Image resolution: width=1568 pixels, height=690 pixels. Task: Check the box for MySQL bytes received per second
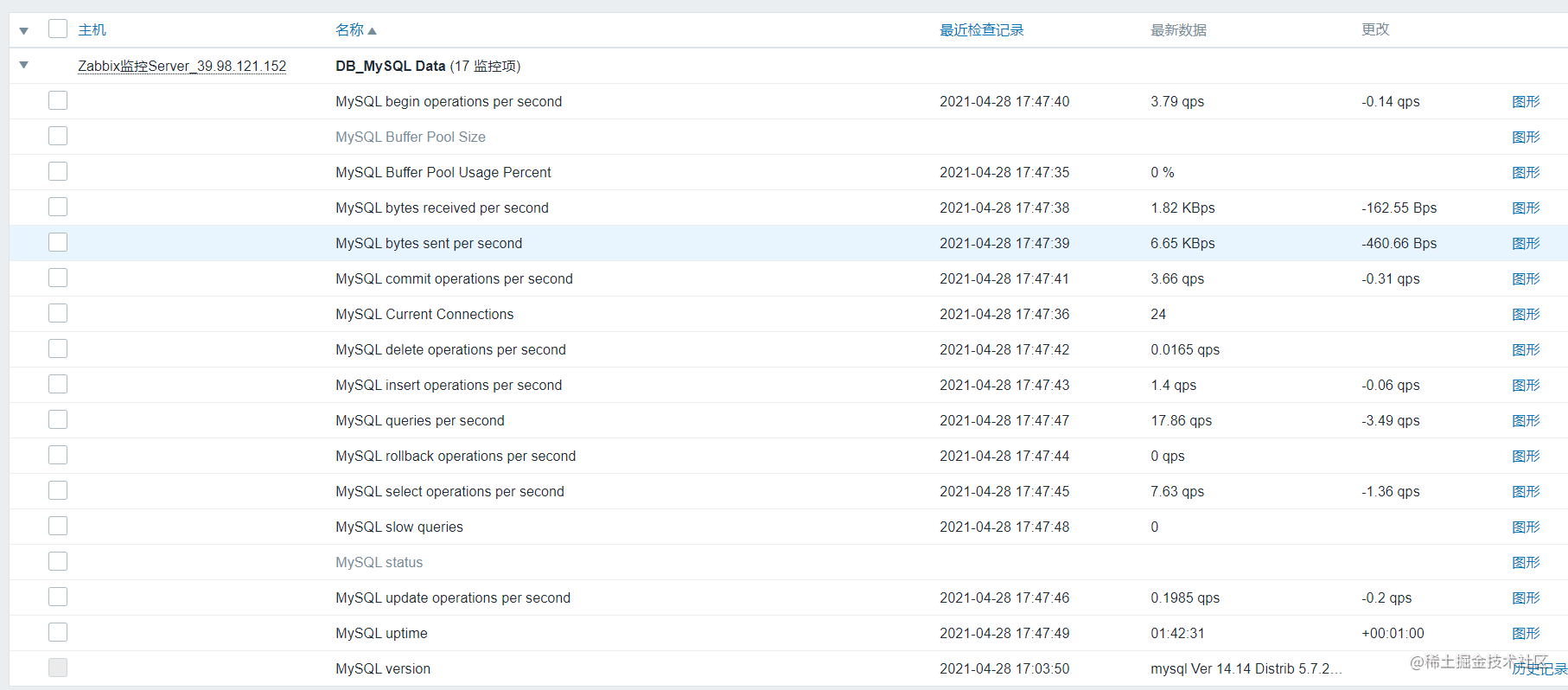tap(58, 207)
